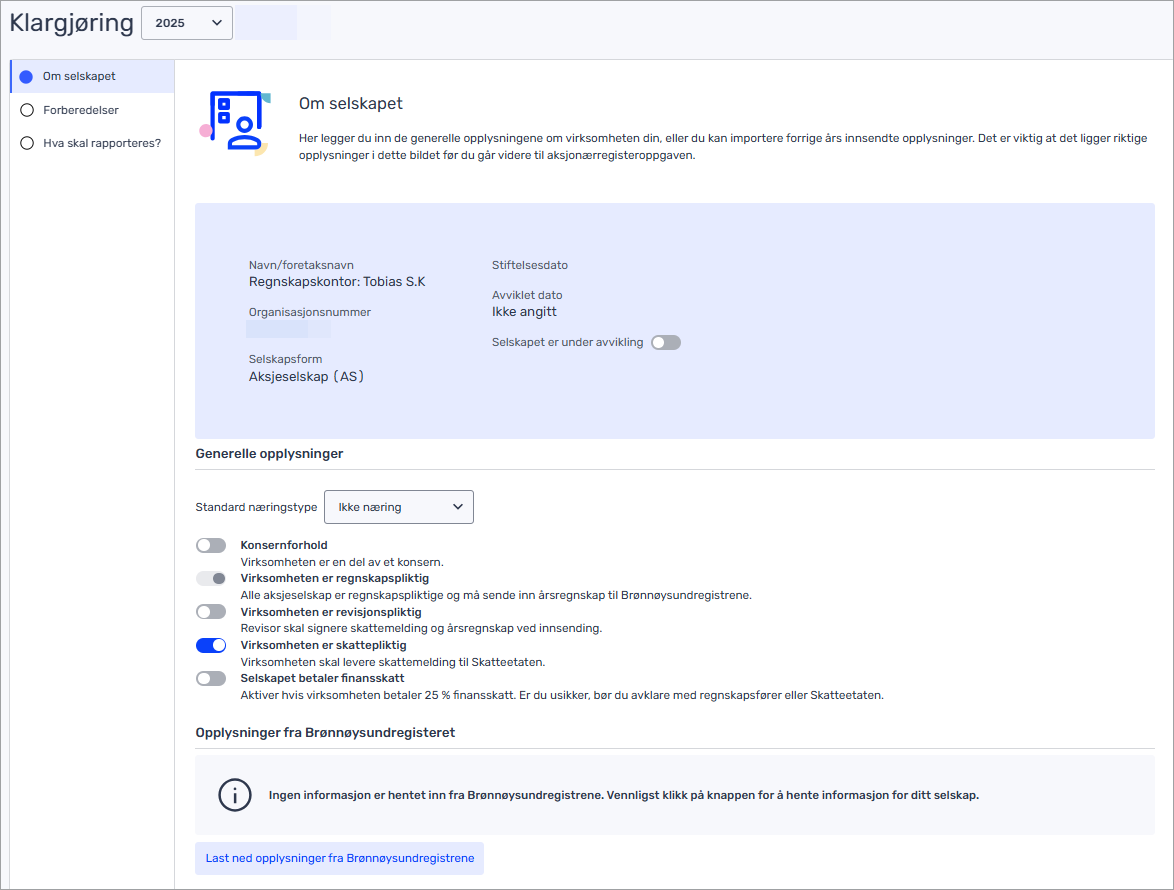Turn on Selskapet betaler finansskatt switch
The height and width of the screenshot is (890, 1174).
coord(211,678)
